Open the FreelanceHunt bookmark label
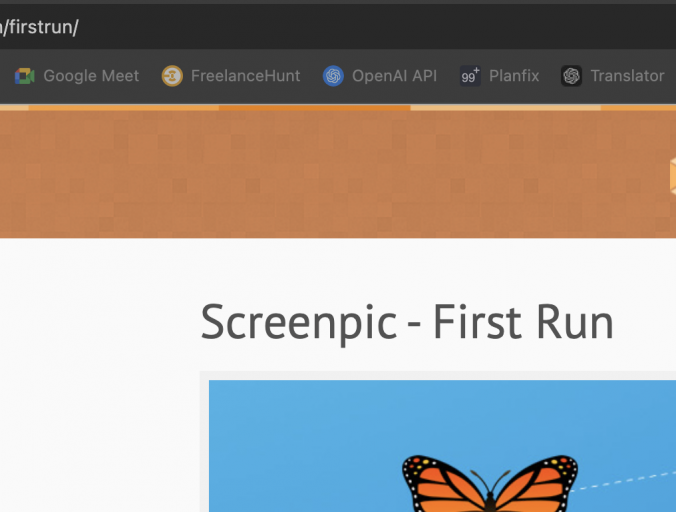The image size is (676, 512). point(245,76)
